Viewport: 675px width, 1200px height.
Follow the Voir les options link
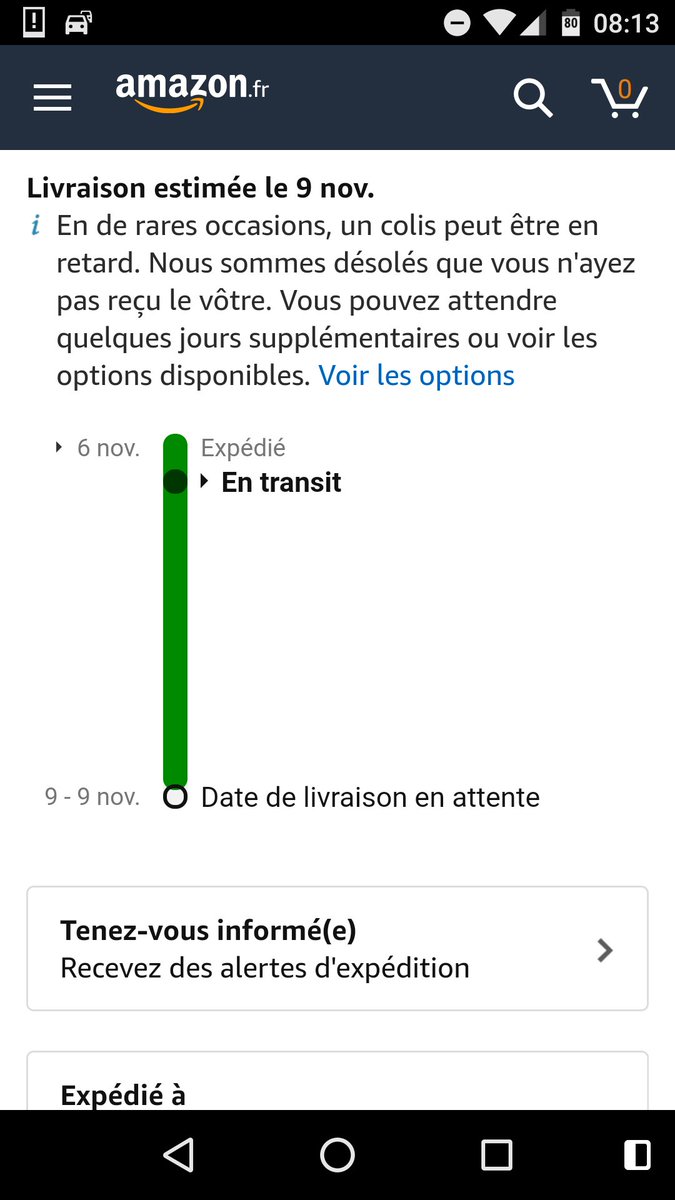[x=417, y=376]
